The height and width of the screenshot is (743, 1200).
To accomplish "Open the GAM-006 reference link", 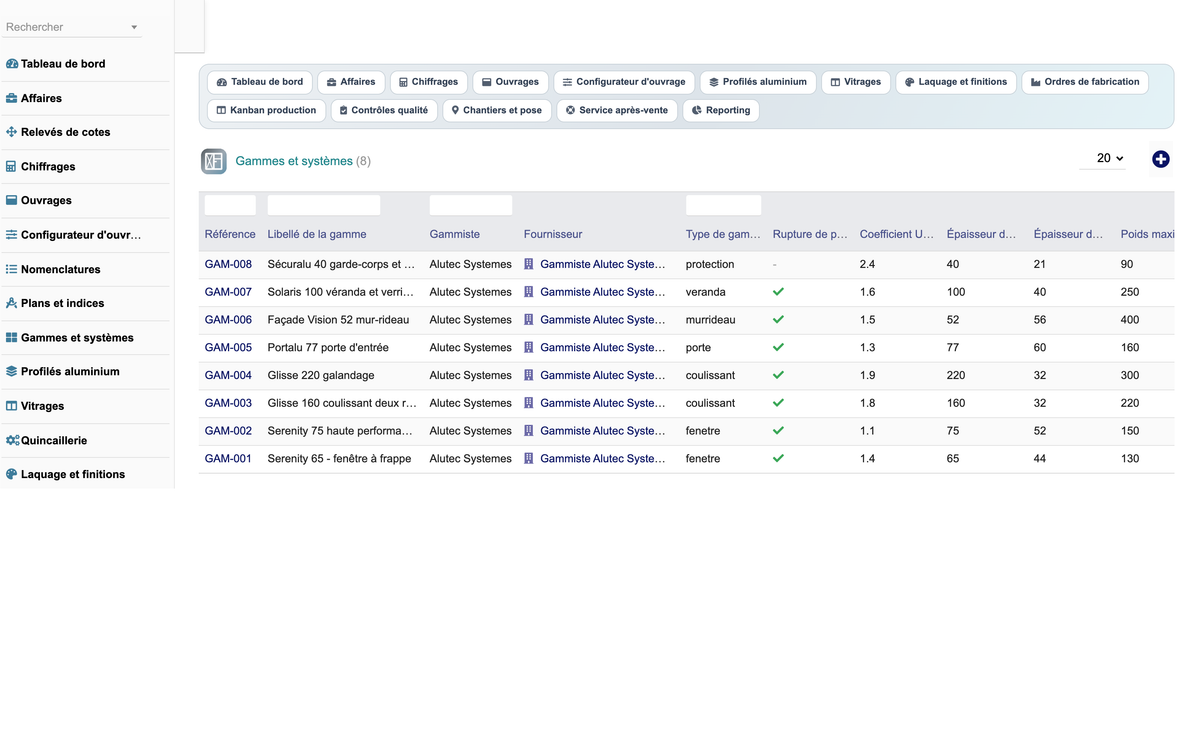I will [x=228, y=320].
